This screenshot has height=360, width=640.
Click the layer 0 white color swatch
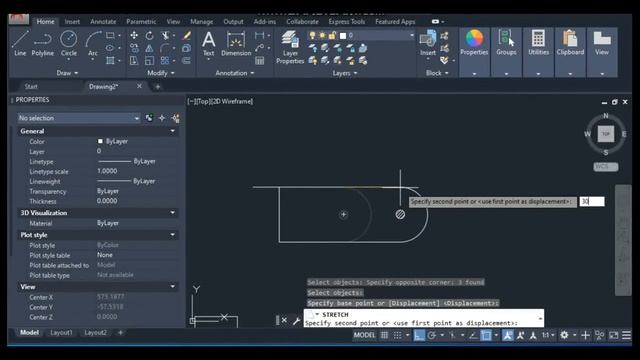click(x=343, y=36)
